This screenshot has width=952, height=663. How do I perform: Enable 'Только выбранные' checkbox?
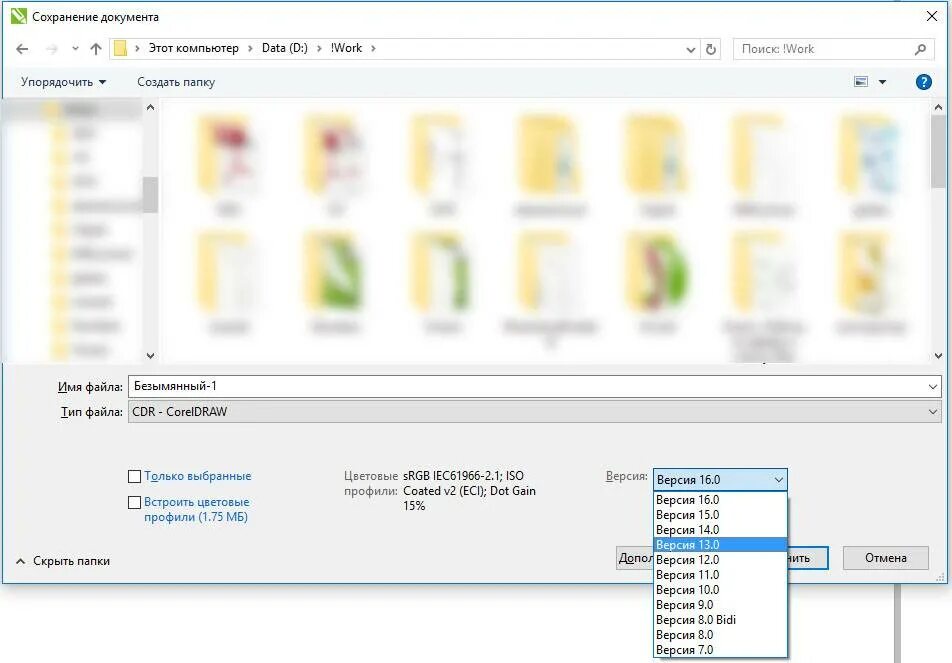click(135, 476)
